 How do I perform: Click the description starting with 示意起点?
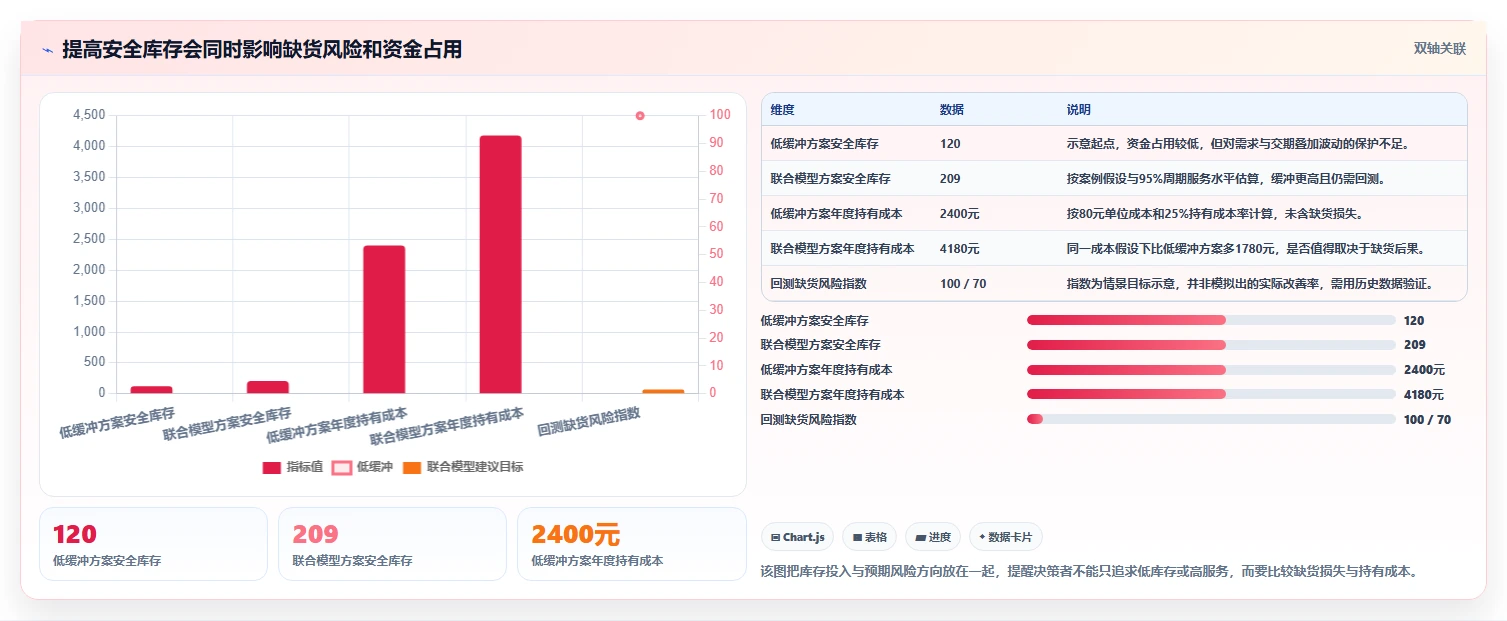pyautogui.click(x=1238, y=144)
